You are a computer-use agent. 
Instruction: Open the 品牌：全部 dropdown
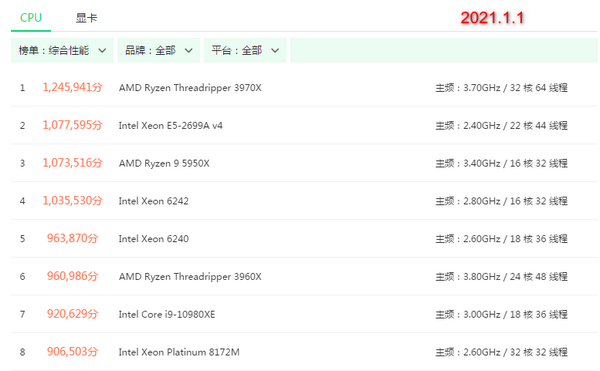point(158,50)
